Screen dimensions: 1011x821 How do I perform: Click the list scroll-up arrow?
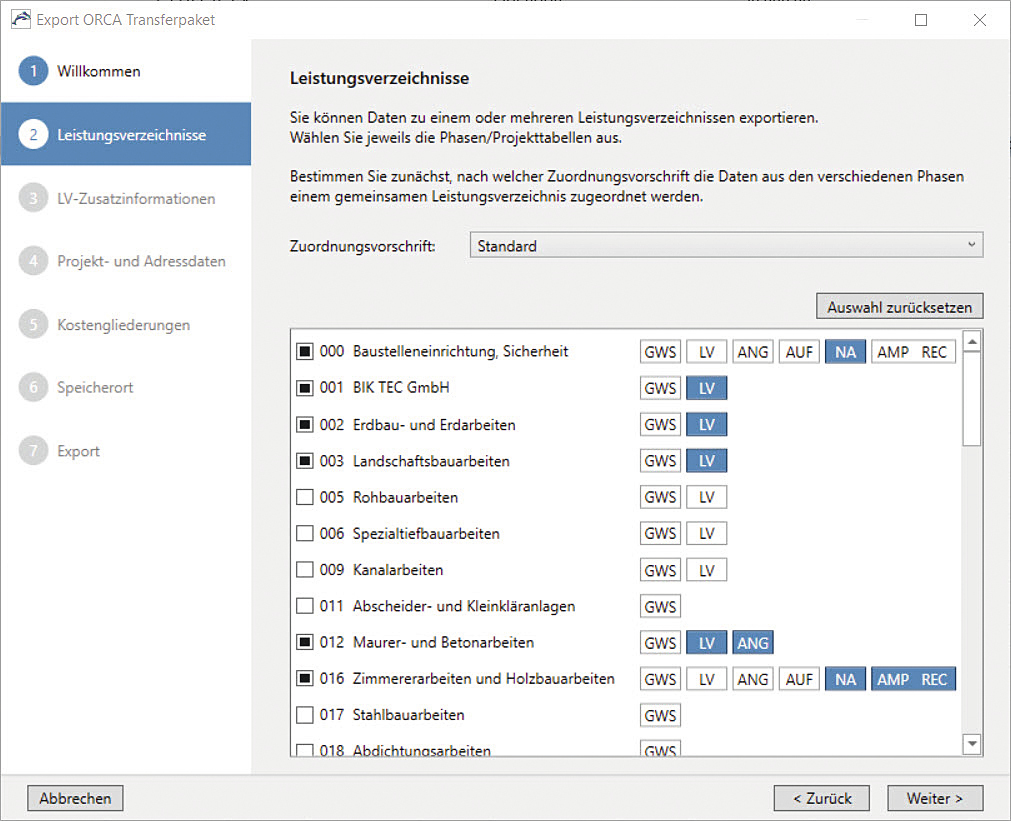pos(972,341)
